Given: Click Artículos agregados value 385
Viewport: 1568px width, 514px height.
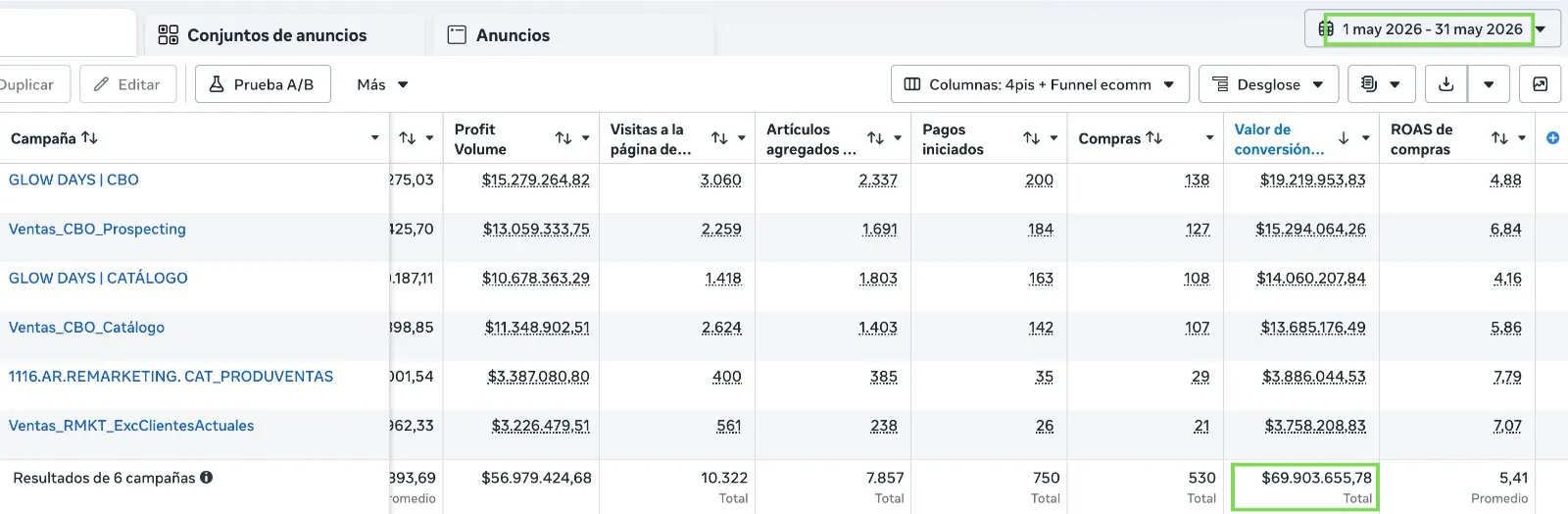Looking at the screenshot, I should [x=884, y=376].
